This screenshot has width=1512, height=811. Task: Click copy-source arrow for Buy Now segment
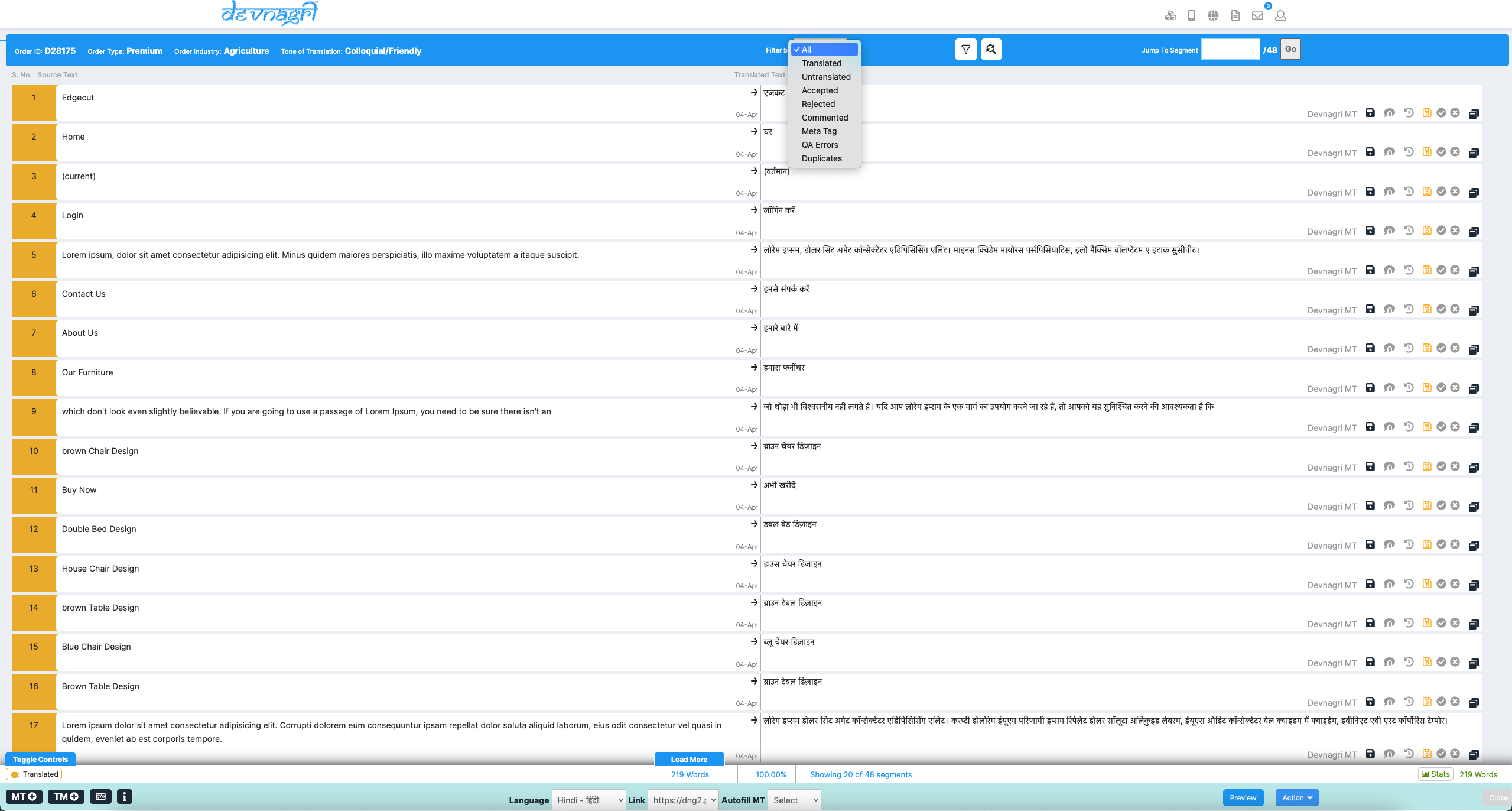pos(754,485)
